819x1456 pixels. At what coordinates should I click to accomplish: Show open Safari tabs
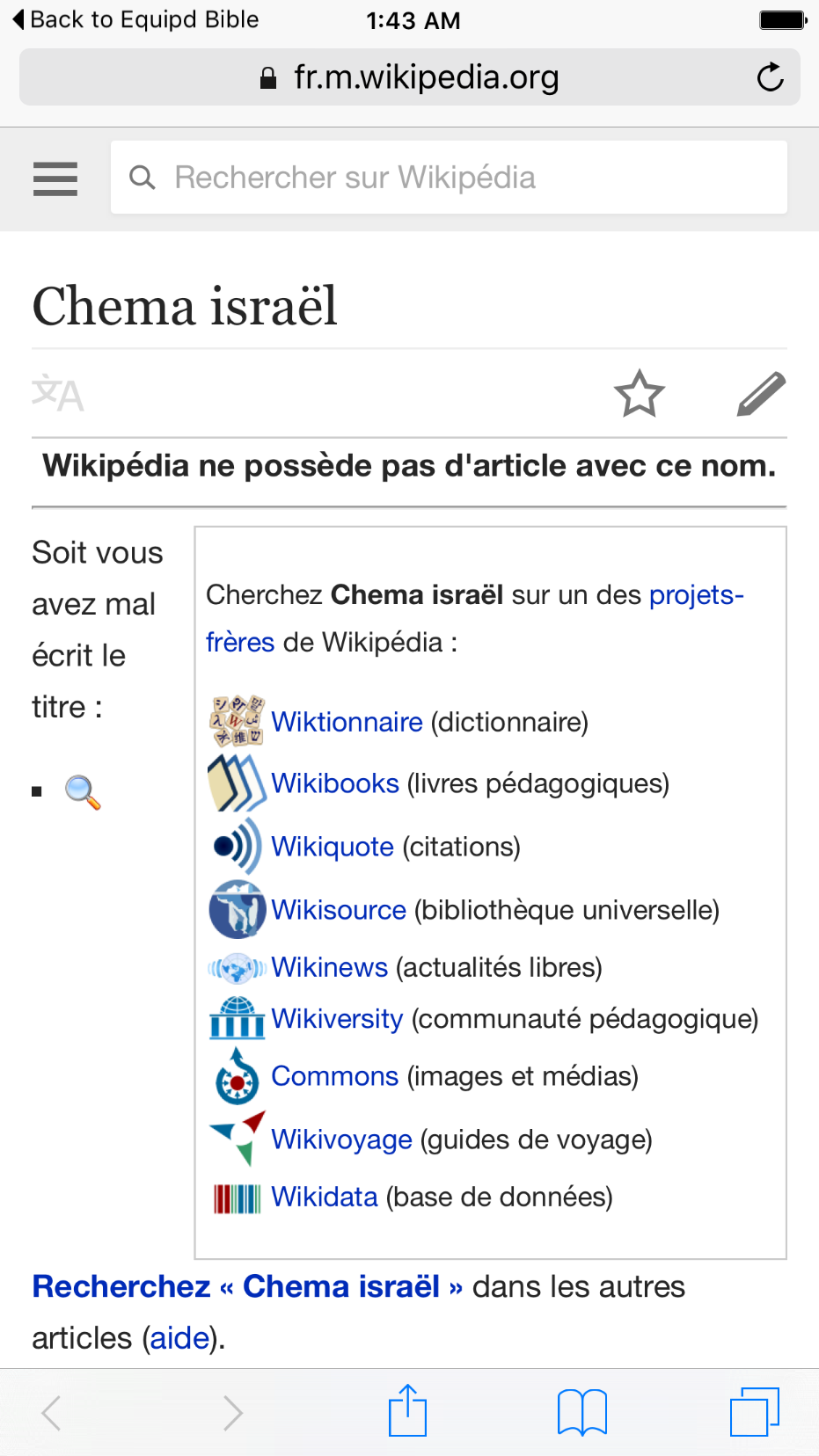[754, 1412]
